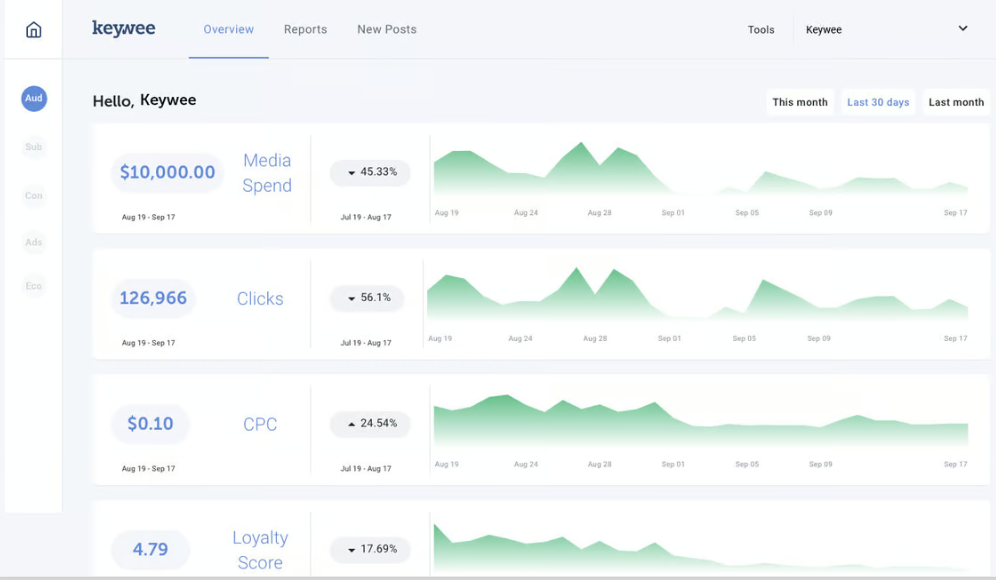Click Sep 01 label on Media Spend chart
Image resolution: width=996 pixels, height=580 pixels.
(673, 213)
